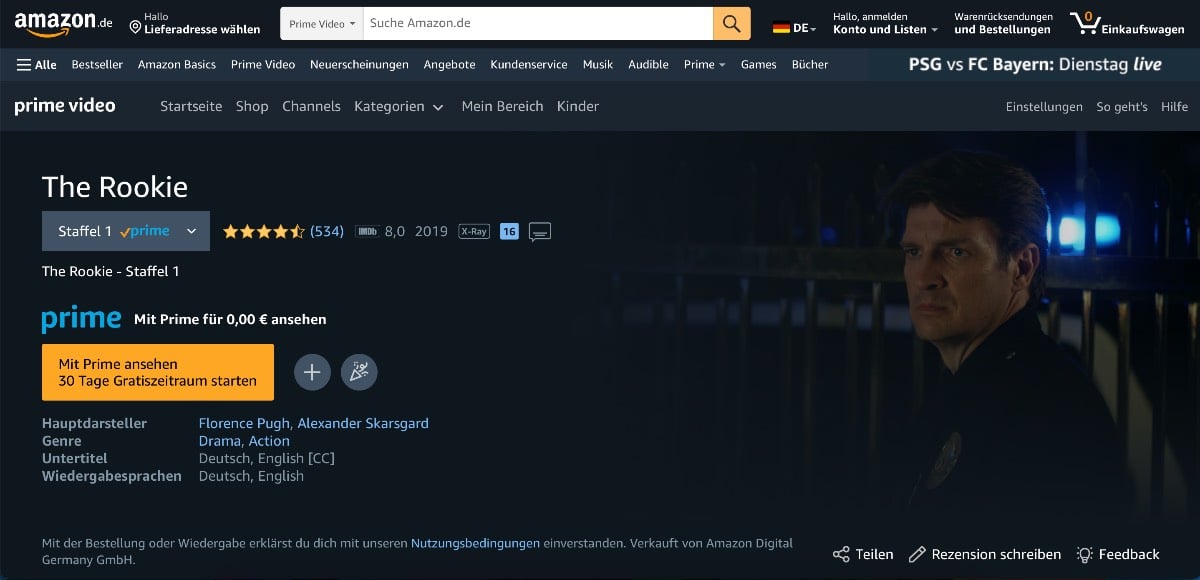1200x580 pixels.
Task: Click Prime Video in the top nav bar
Action: click(263, 65)
